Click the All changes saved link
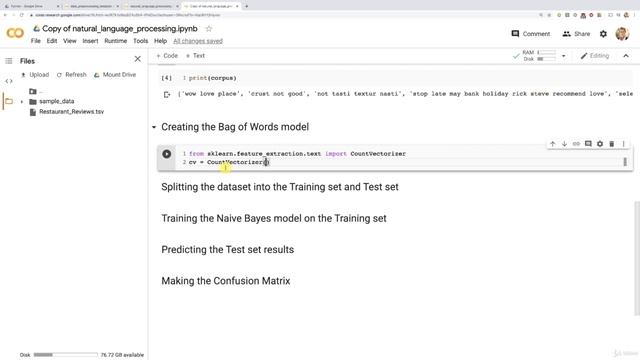This screenshot has height=360, width=640. (198, 41)
